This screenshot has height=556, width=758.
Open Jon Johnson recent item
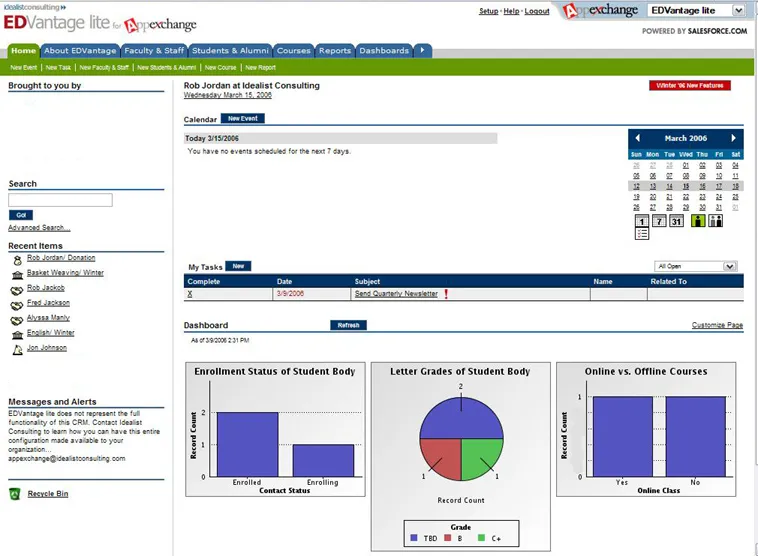47,348
